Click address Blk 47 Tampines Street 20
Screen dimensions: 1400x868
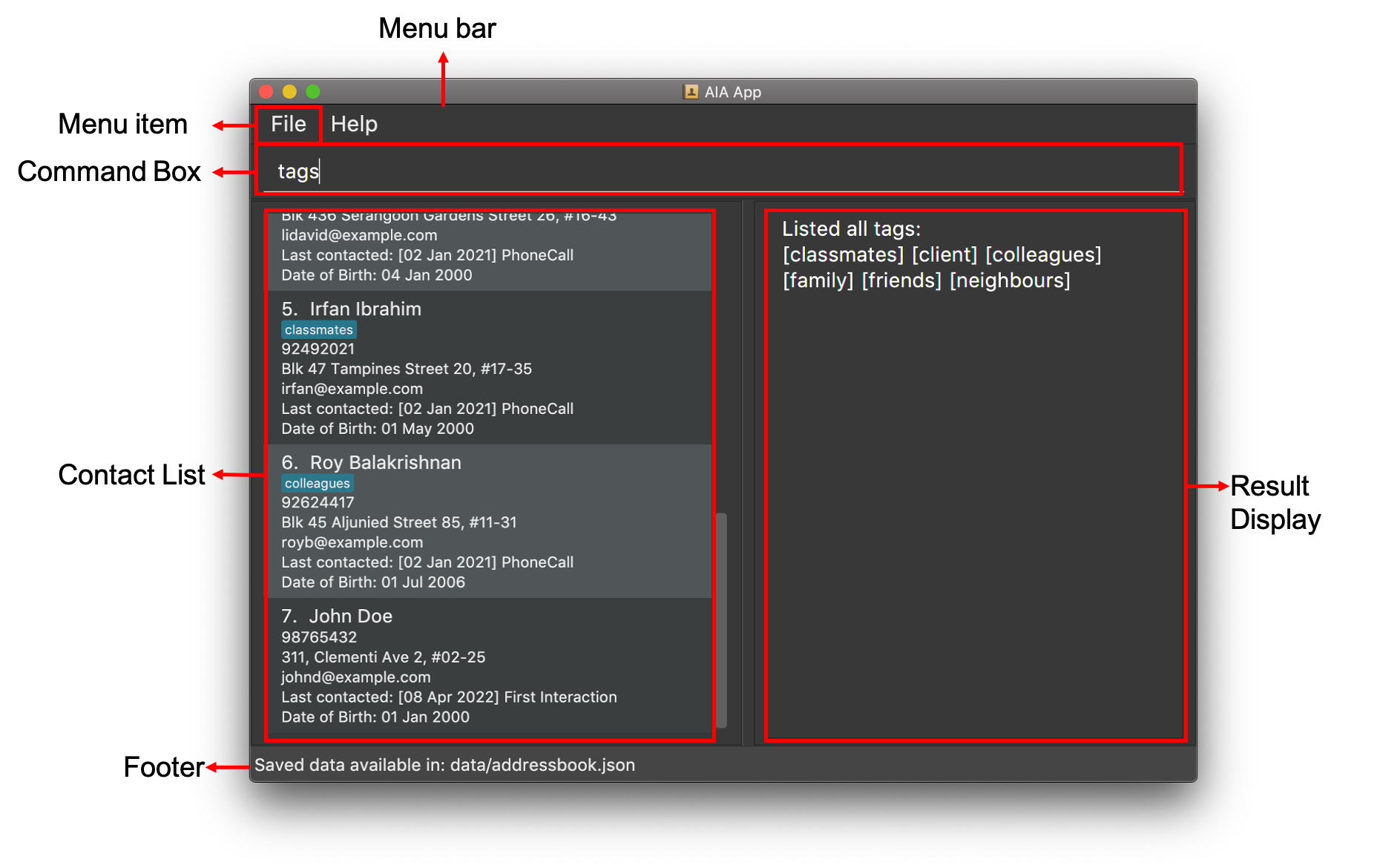pyautogui.click(x=407, y=369)
